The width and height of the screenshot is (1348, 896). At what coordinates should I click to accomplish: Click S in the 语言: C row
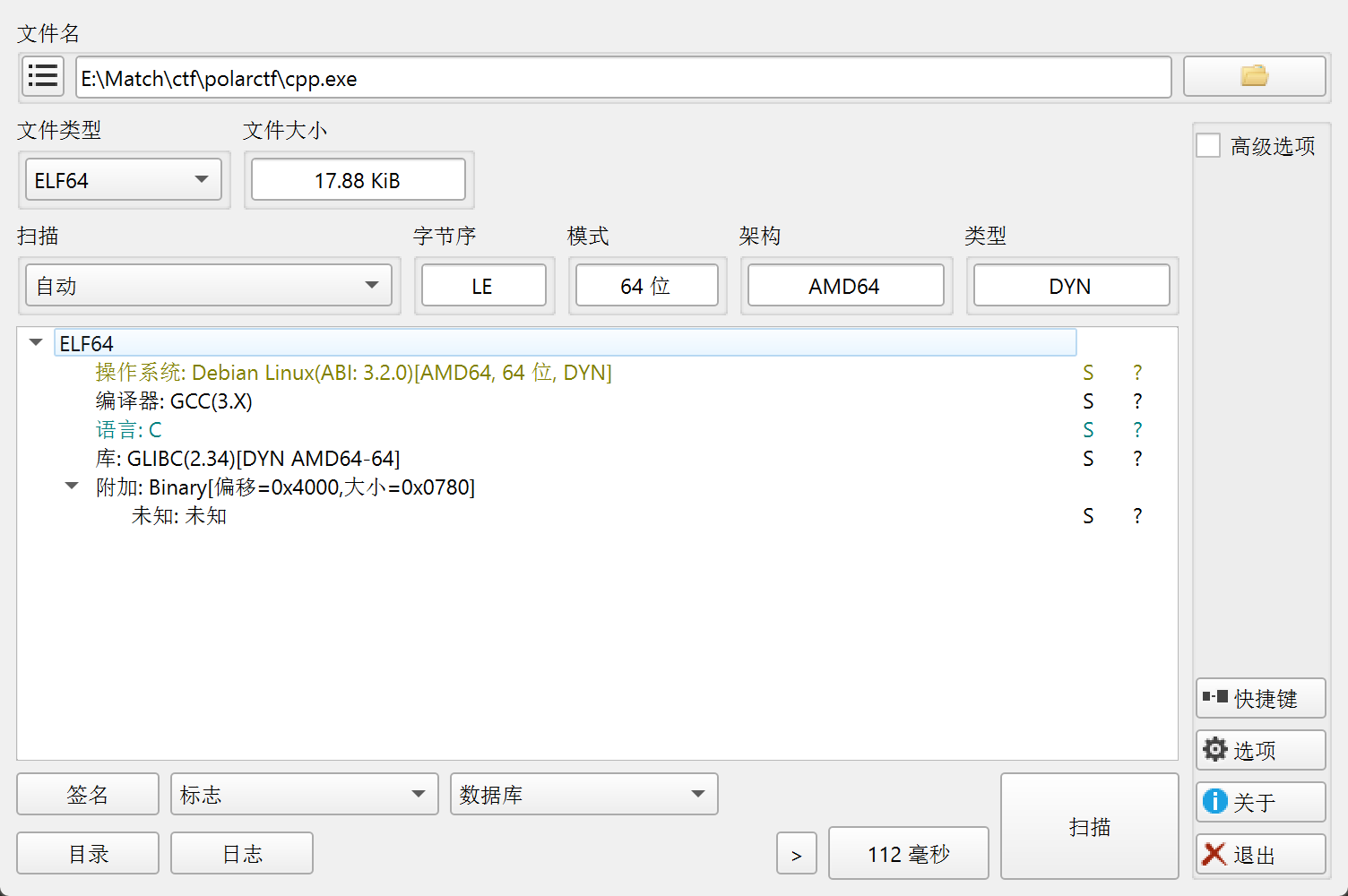[x=1088, y=429]
